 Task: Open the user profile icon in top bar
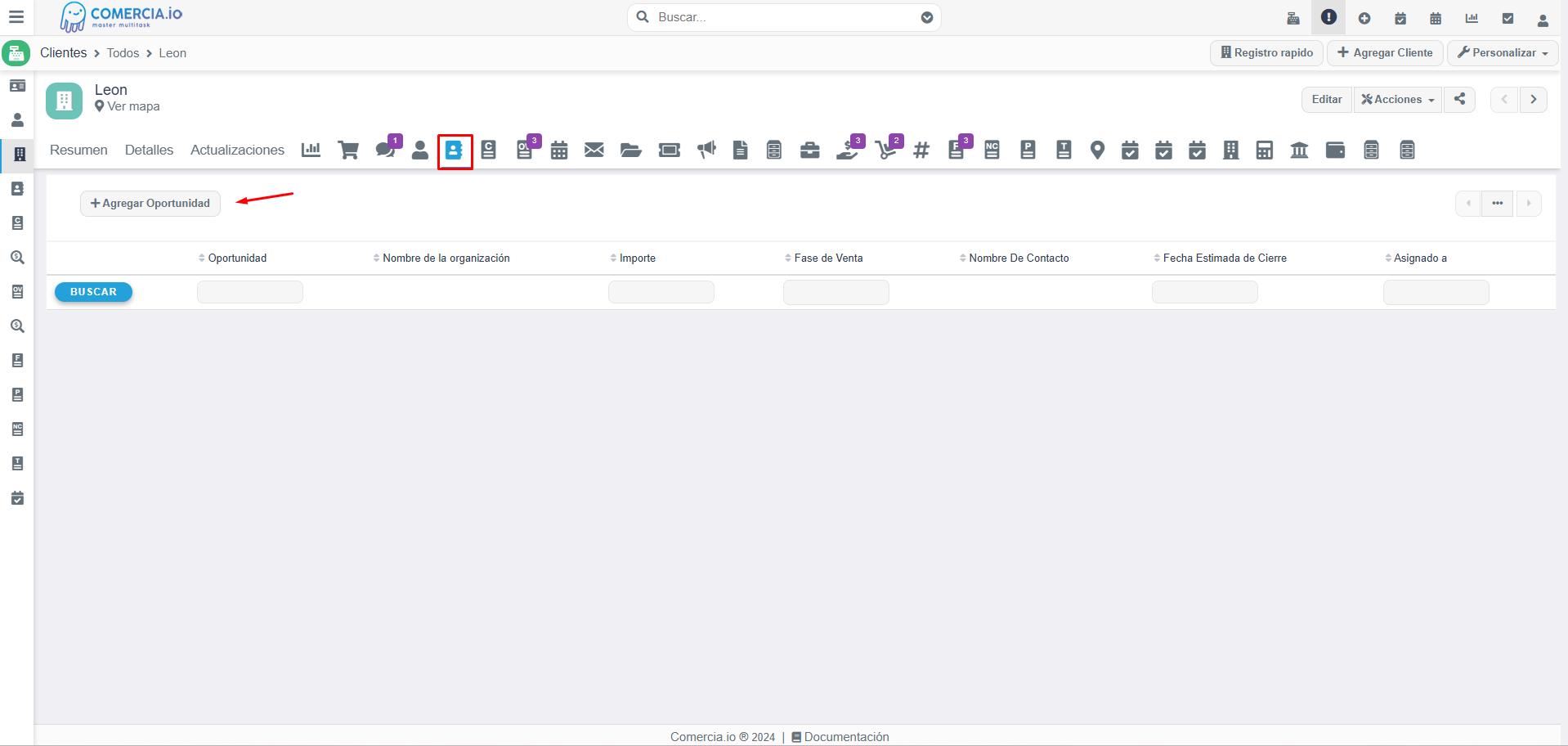click(1543, 20)
